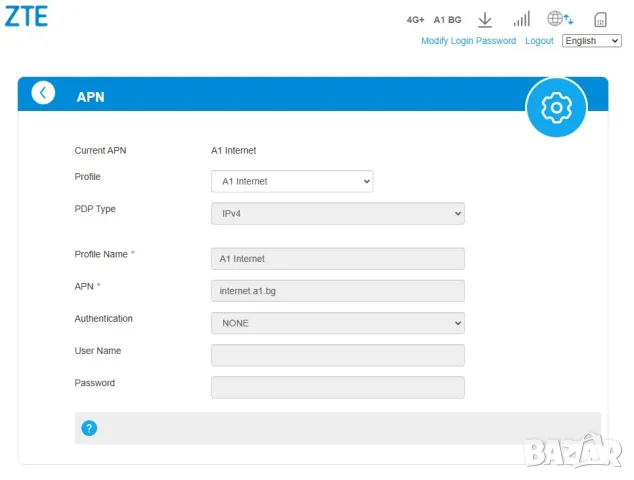
Task: Open the English language dropdown
Action: [592, 41]
